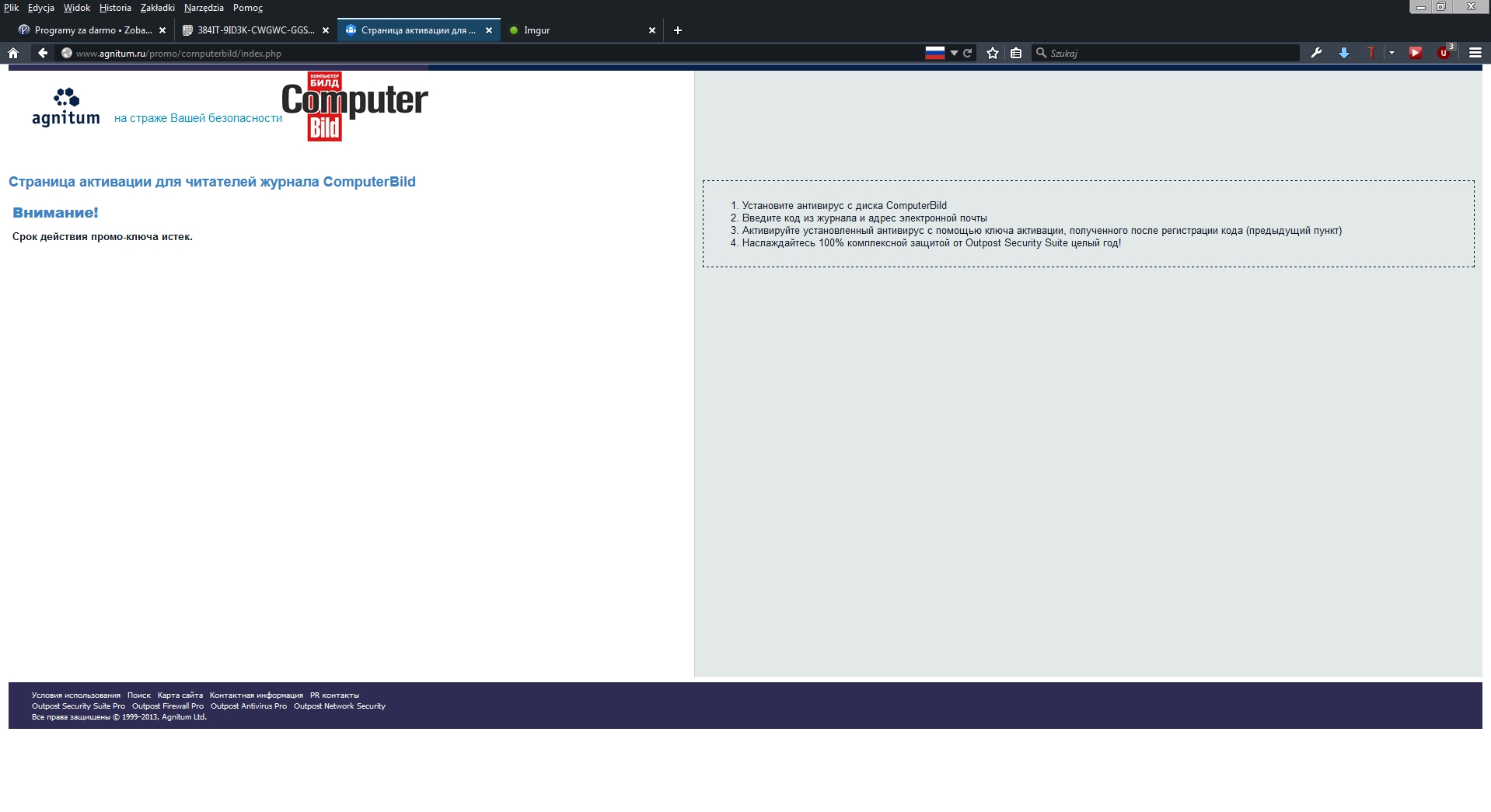Click step 3 Активируйте установленный антивирус text
The image size is (1491, 812).
(1042, 231)
